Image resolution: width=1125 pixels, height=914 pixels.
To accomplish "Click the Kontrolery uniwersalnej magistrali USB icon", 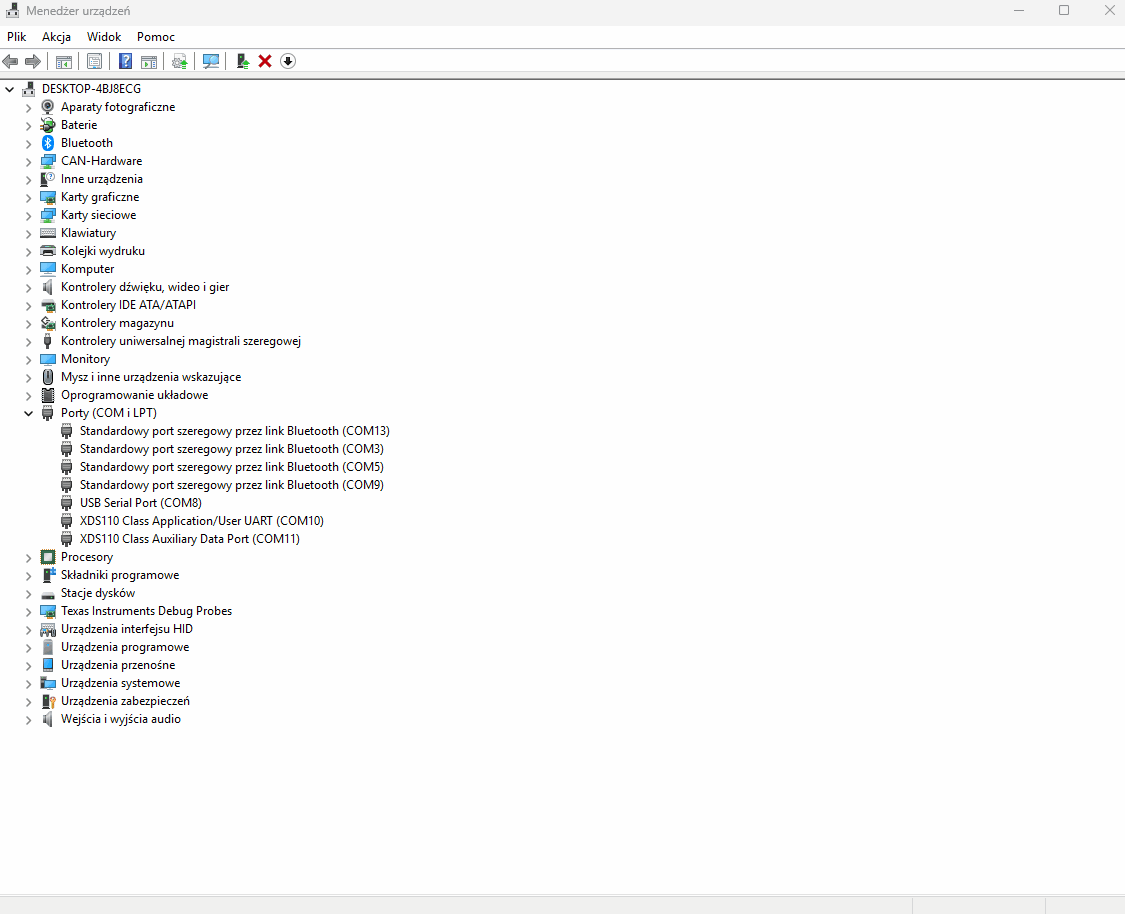I will click(47, 341).
